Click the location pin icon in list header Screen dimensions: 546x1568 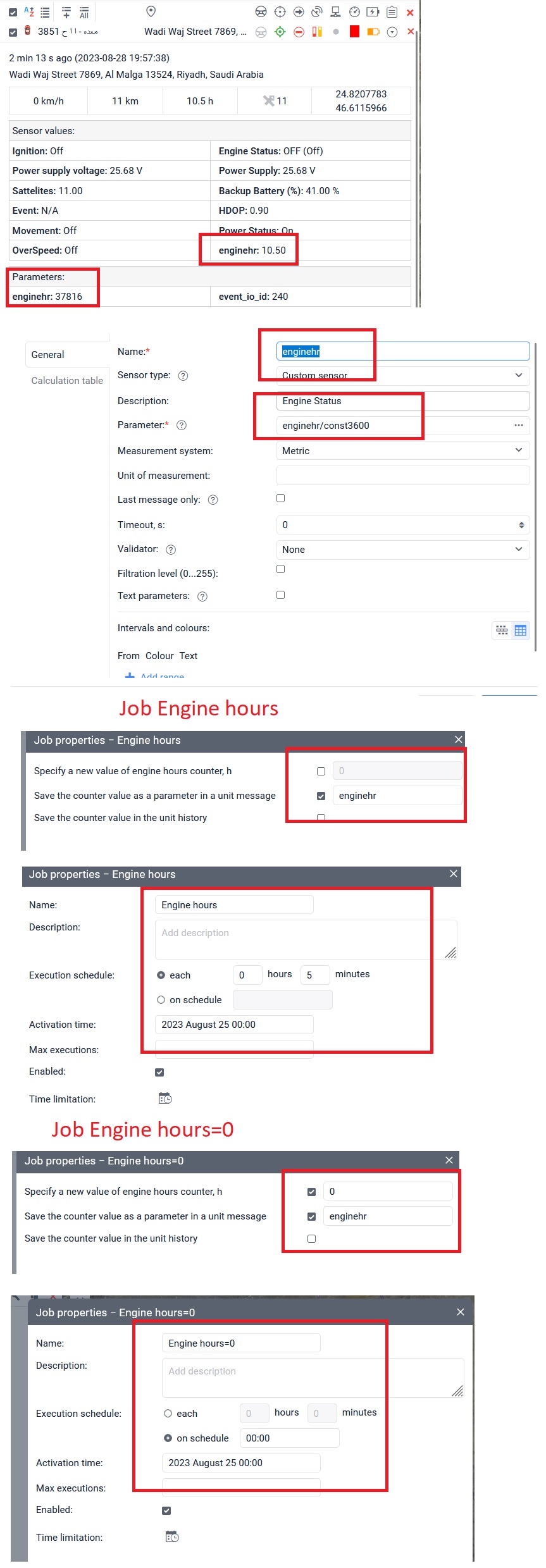(151, 11)
